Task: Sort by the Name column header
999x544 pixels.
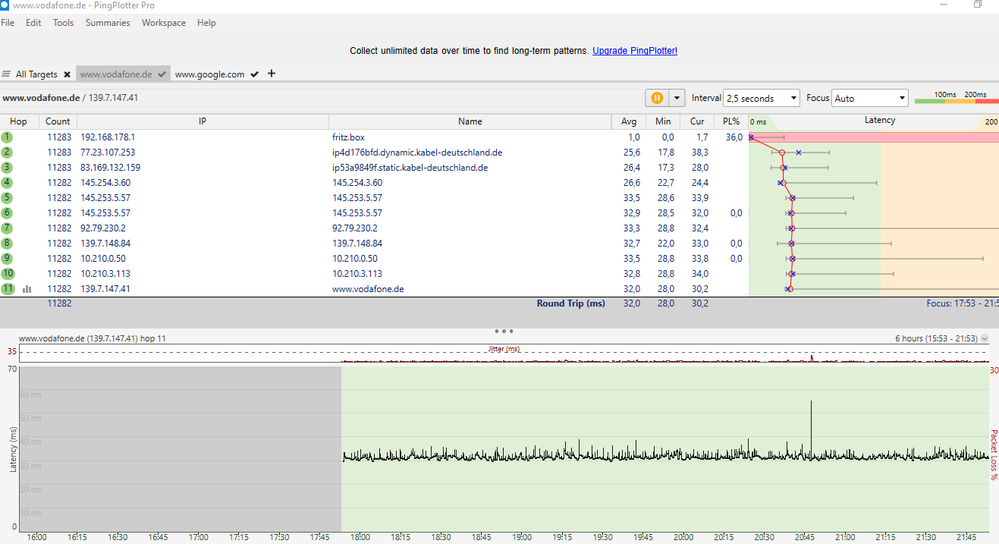Action: coord(470,121)
